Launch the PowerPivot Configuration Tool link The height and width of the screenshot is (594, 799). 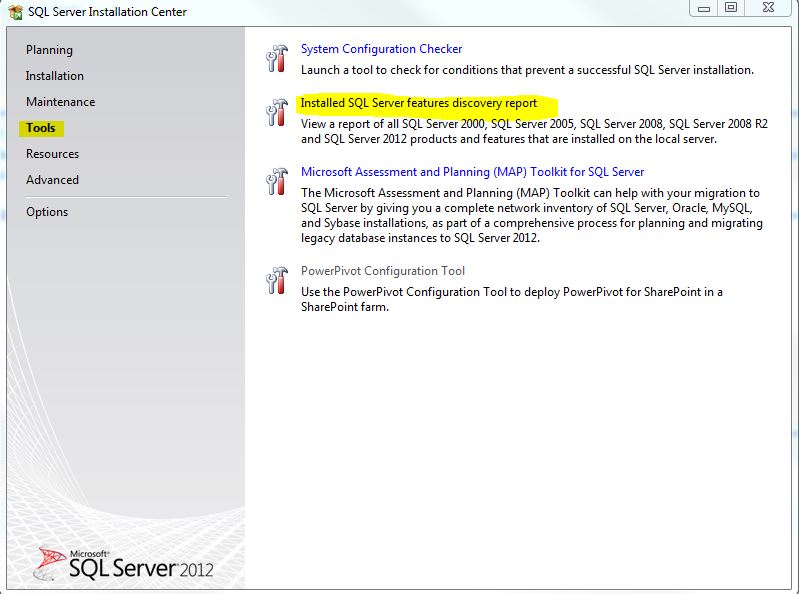tap(383, 271)
